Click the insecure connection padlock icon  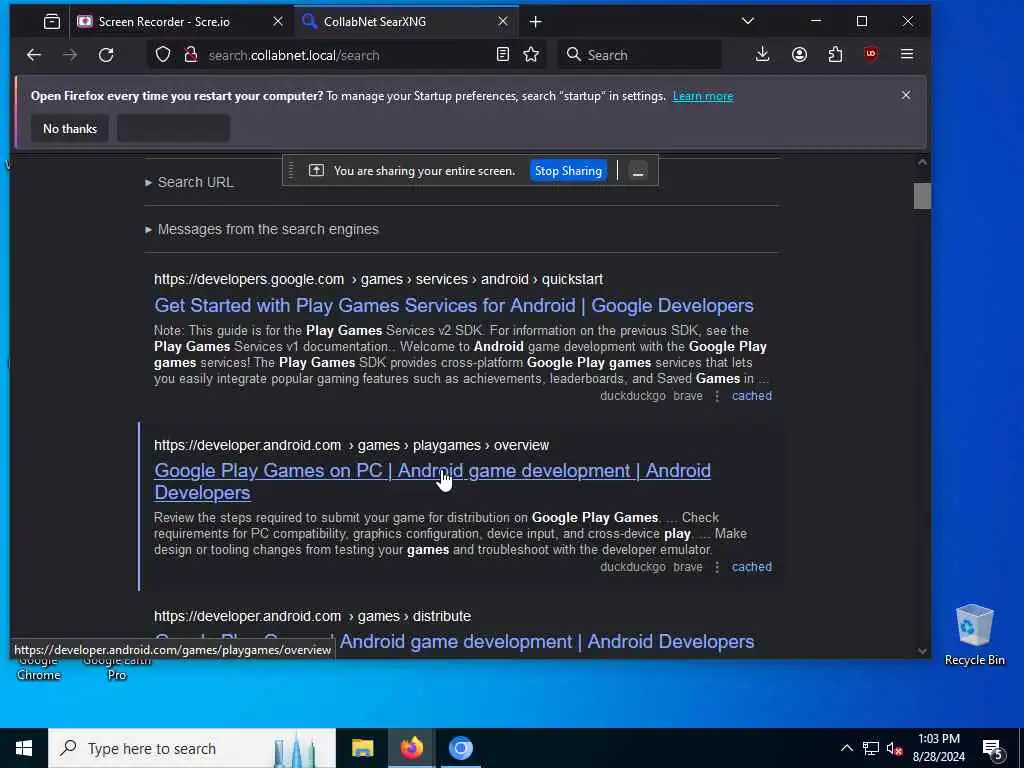click(191, 55)
